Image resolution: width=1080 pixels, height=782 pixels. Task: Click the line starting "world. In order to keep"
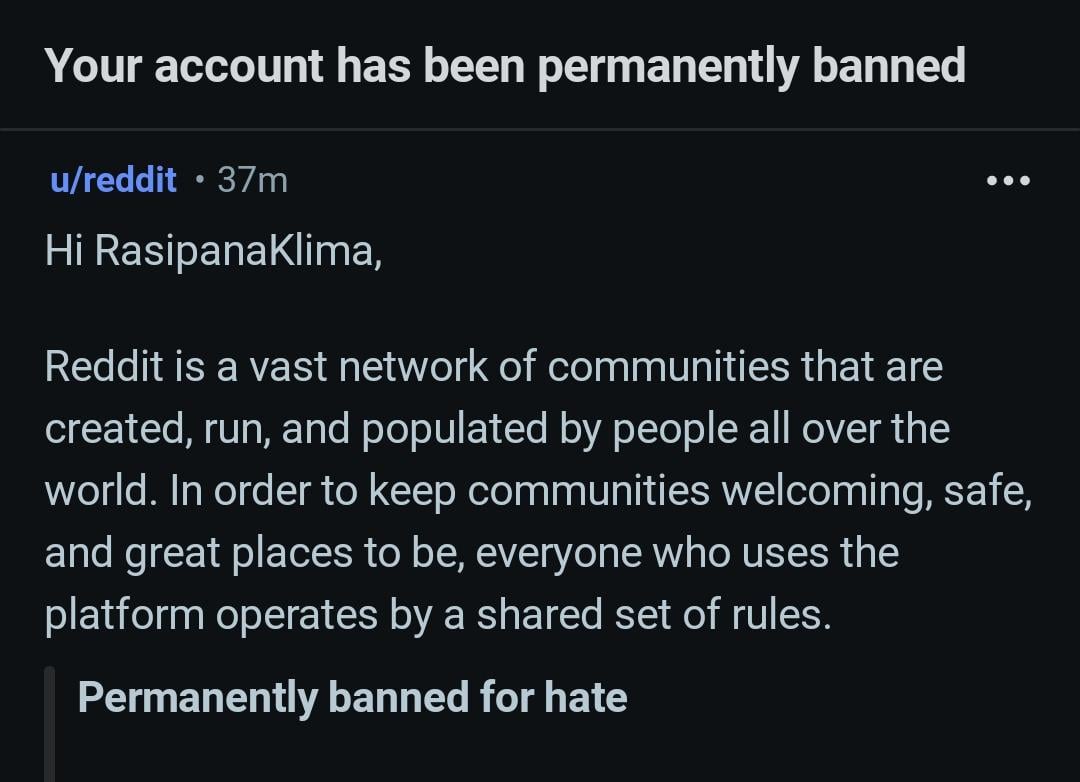(537, 491)
